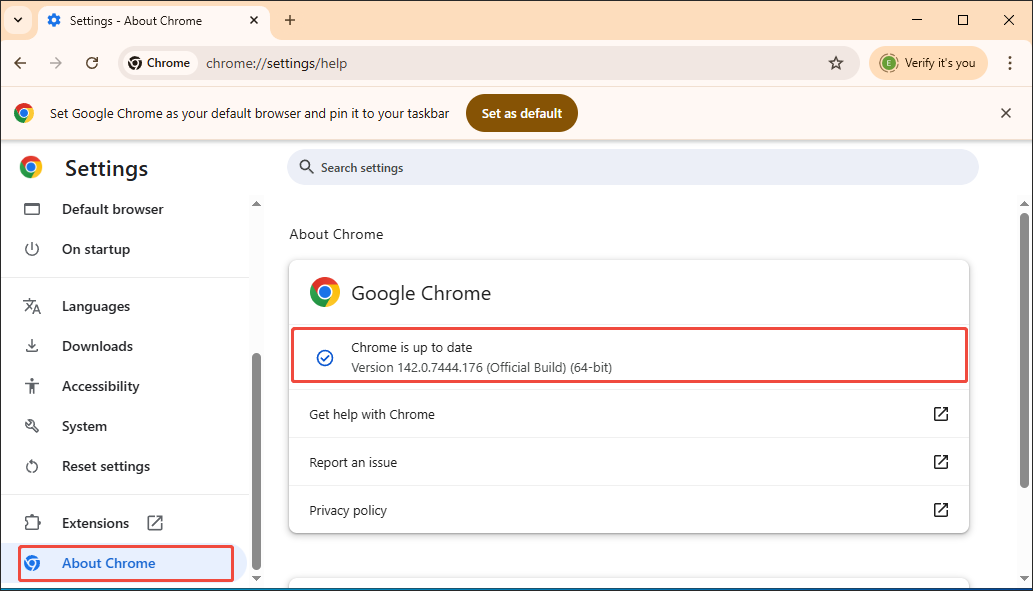Click the Accessibility person icon
This screenshot has height=591, width=1033.
(x=31, y=386)
